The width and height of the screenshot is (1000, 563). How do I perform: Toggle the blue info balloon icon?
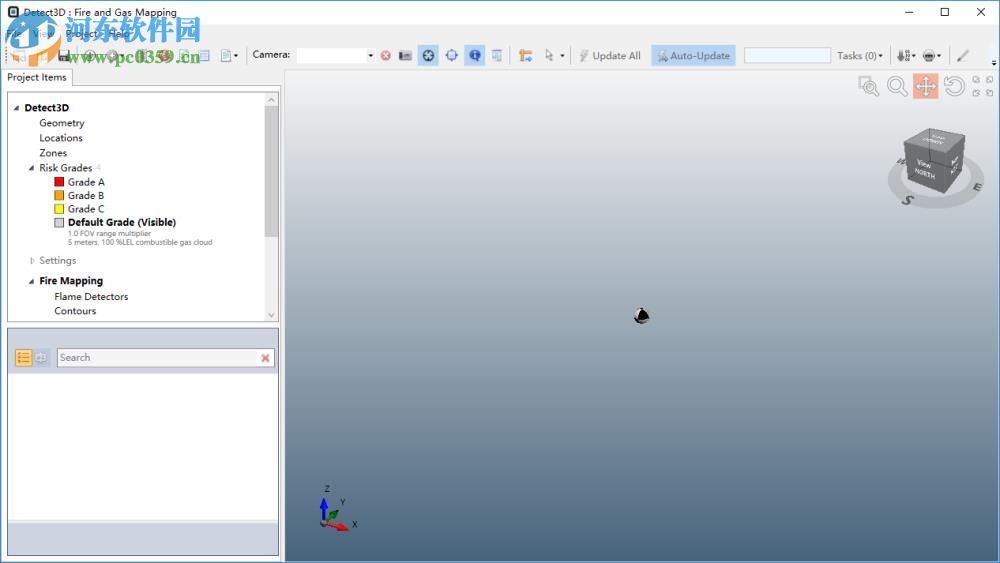474,55
